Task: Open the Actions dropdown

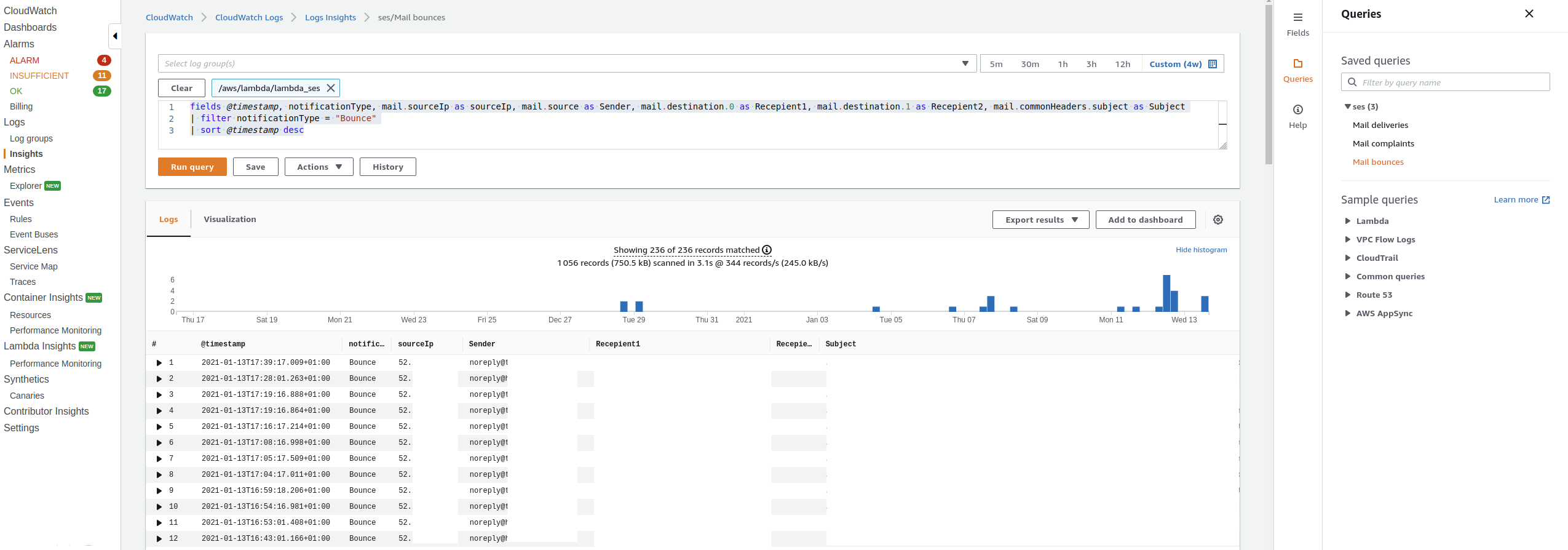Action: pyautogui.click(x=319, y=167)
